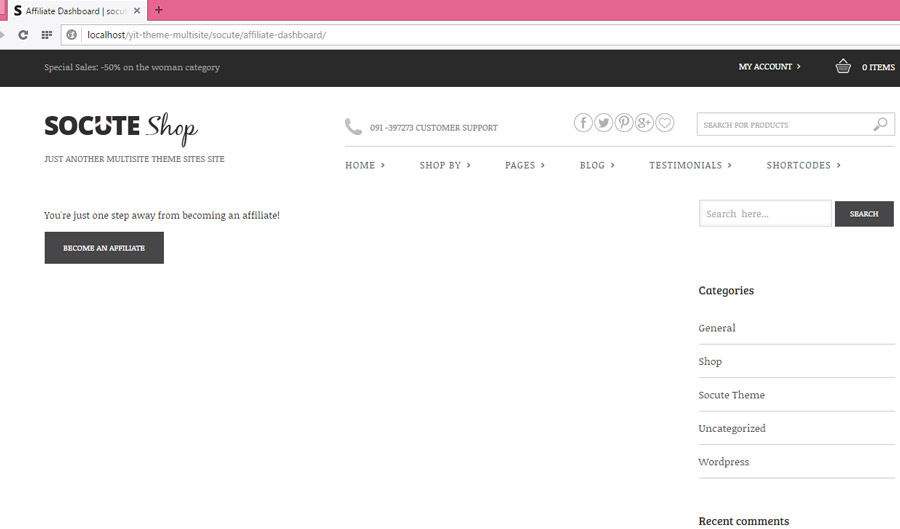Screen dimensions: 900x529
Task: Expand the Shop By menu
Action: tap(445, 165)
